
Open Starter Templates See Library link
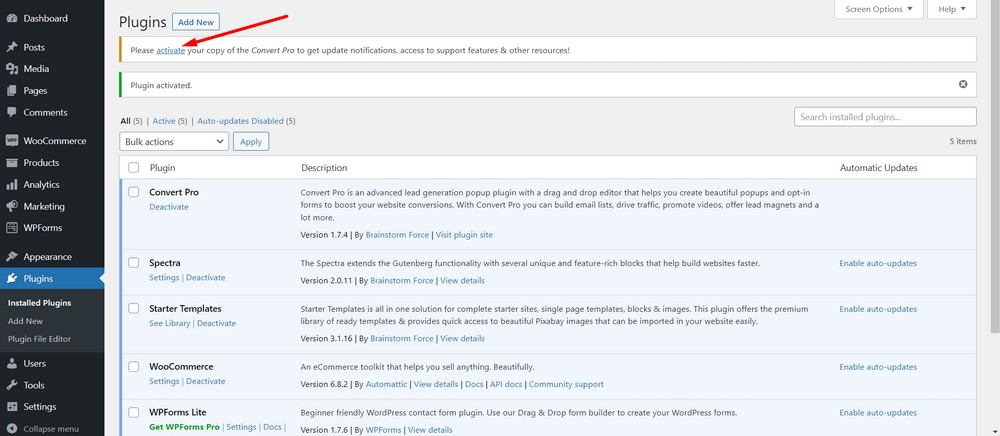point(170,323)
